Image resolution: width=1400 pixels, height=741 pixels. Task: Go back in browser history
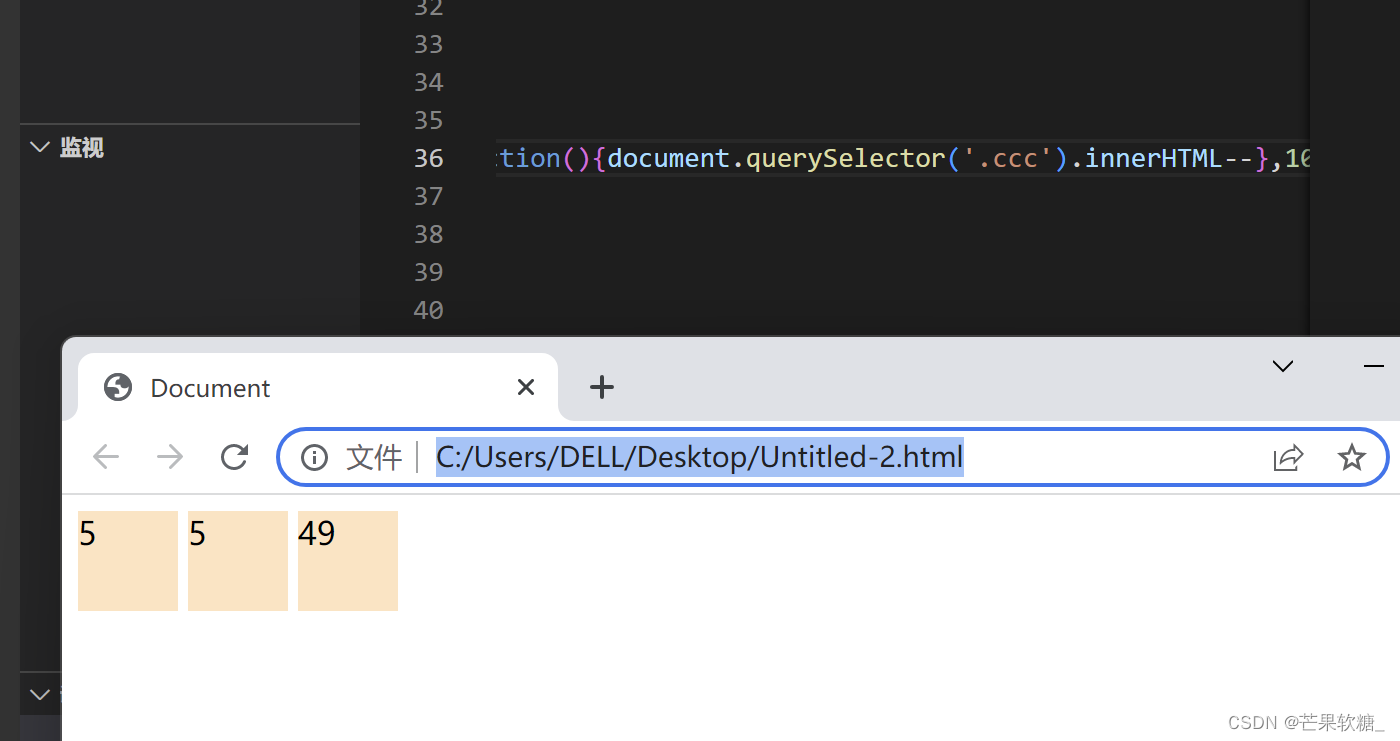pos(105,457)
